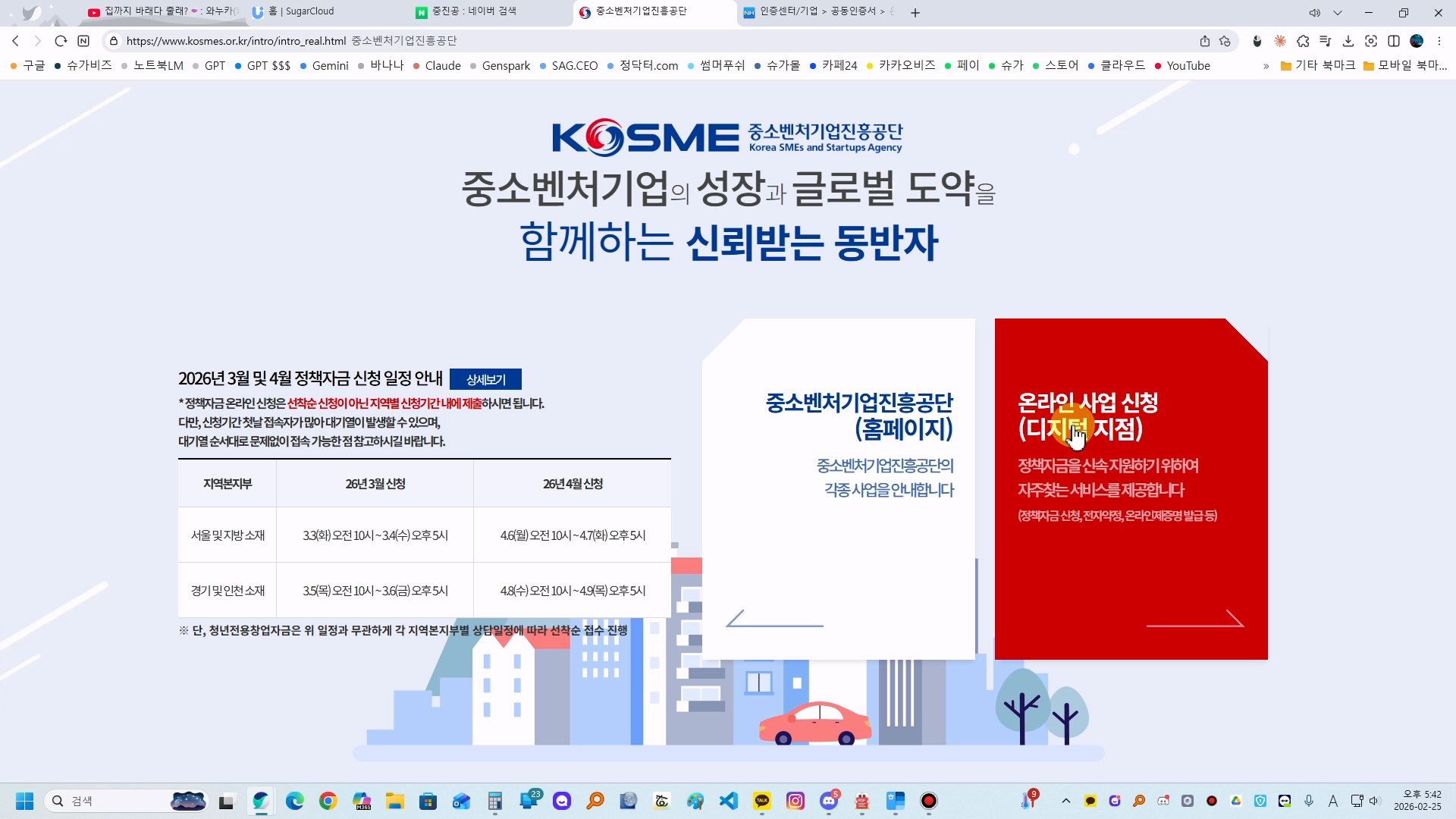Click the 상세보기 details button

pyautogui.click(x=485, y=379)
